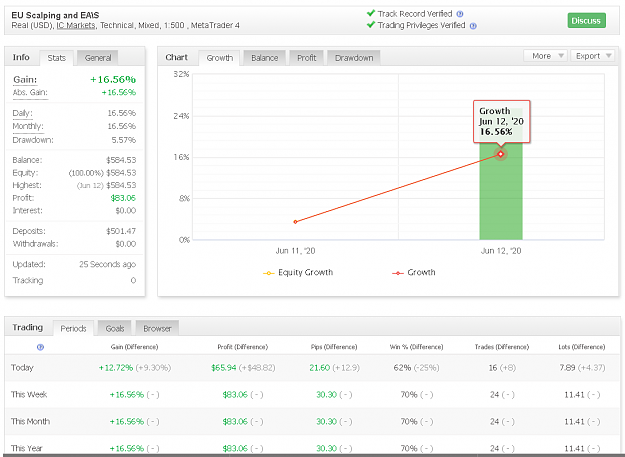Click help icon next to Track Record Verified
Screen dimensions: 625x457
click(x=460, y=14)
